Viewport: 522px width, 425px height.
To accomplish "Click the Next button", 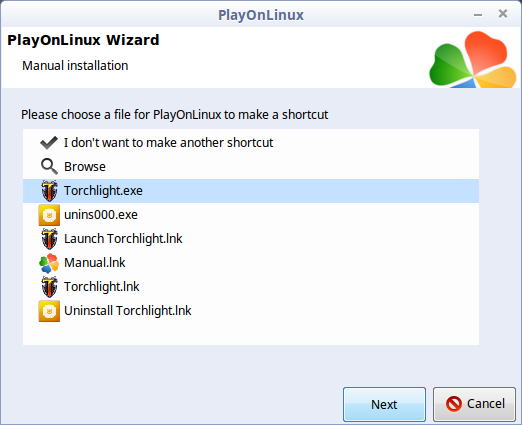I will [384, 404].
